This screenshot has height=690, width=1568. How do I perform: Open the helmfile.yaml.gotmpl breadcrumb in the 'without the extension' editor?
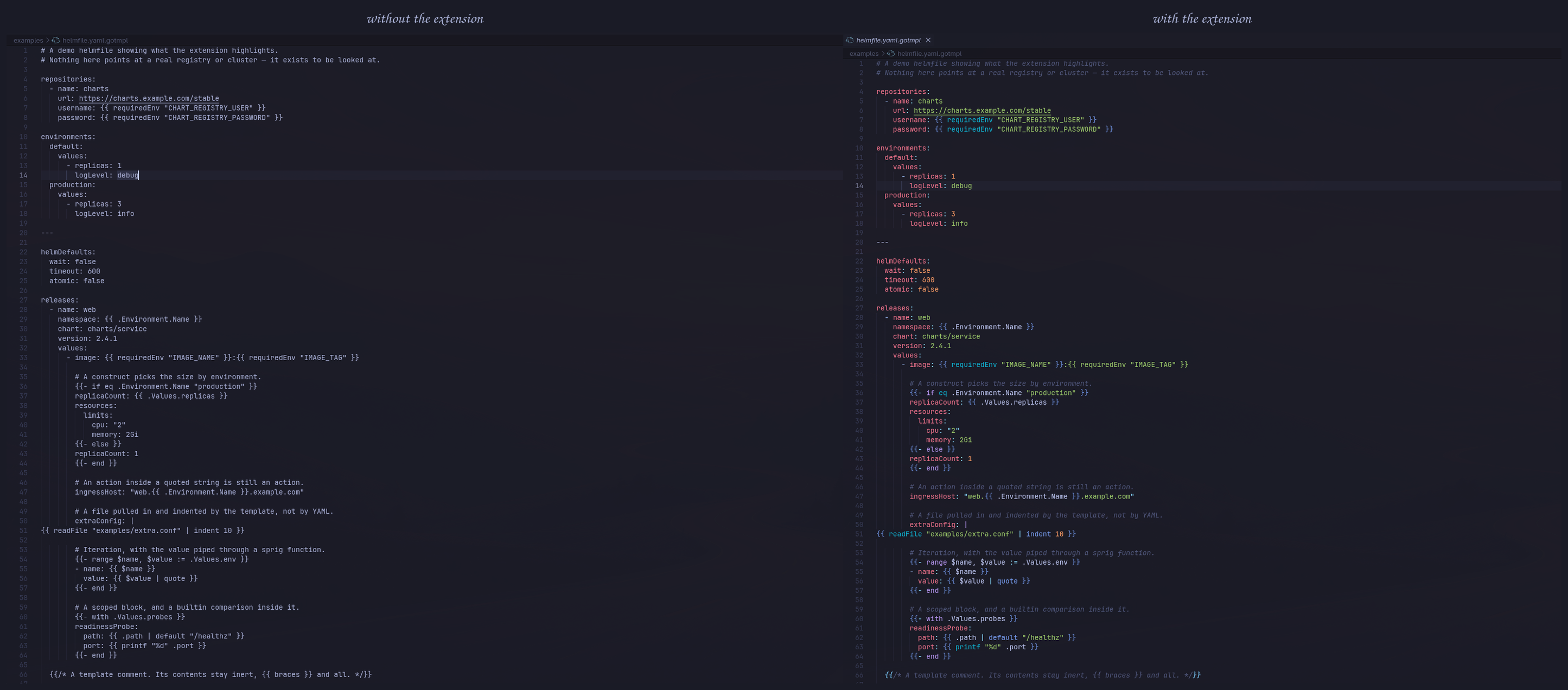coord(95,41)
